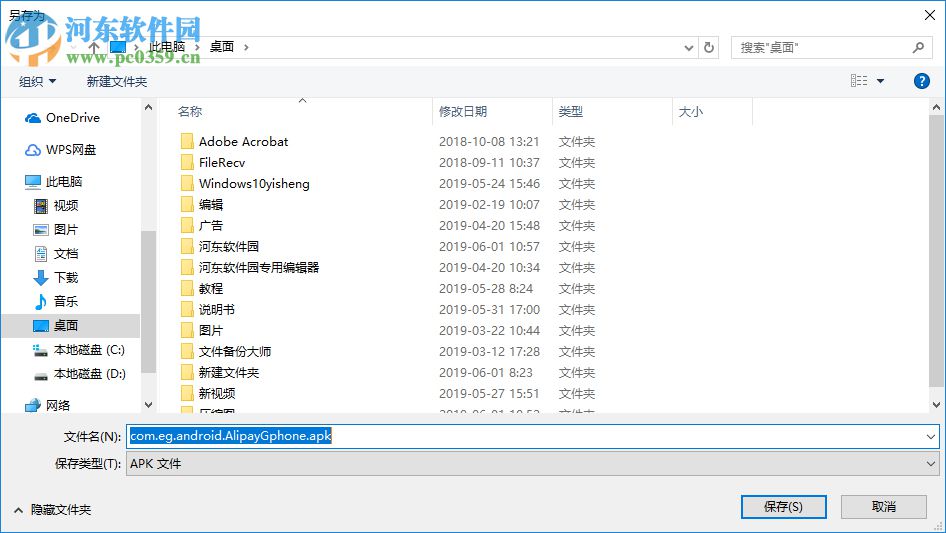
Task: Click the 保存(S) button
Action: [x=783, y=506]
